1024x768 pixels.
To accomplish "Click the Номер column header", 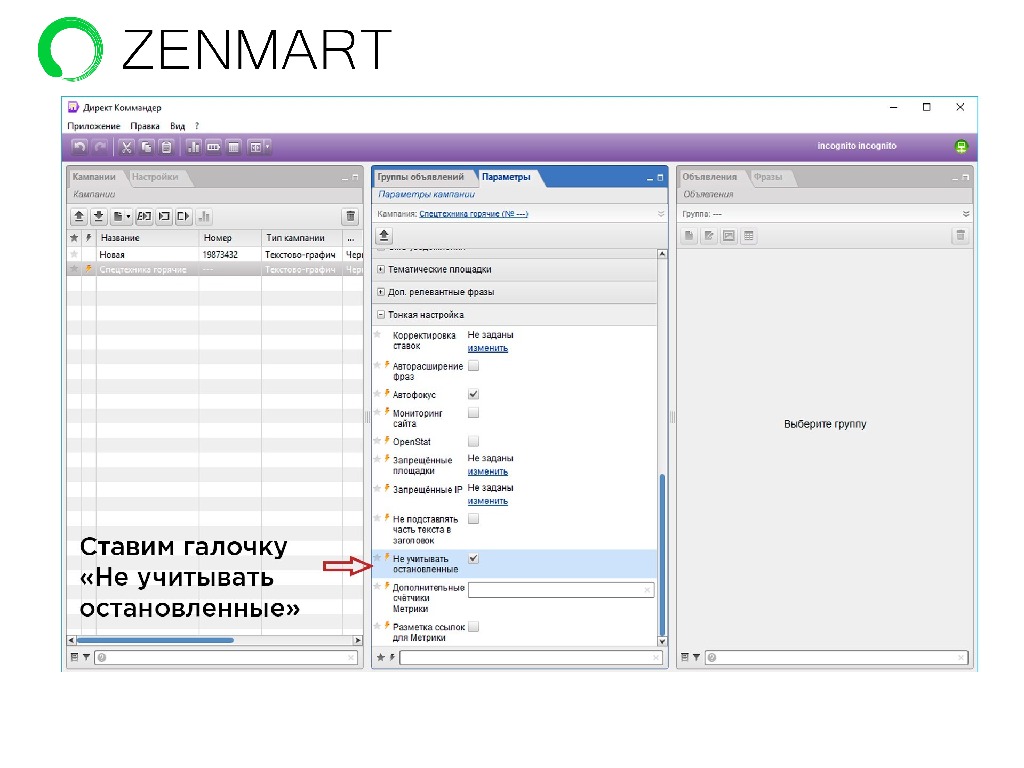I will [x=230, y=238].
